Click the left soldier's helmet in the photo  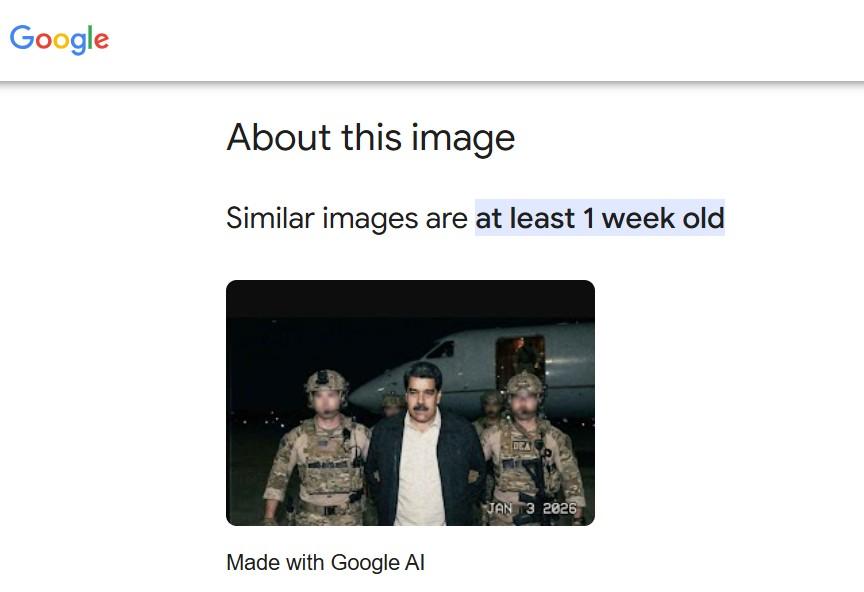(x=325, y=383)
